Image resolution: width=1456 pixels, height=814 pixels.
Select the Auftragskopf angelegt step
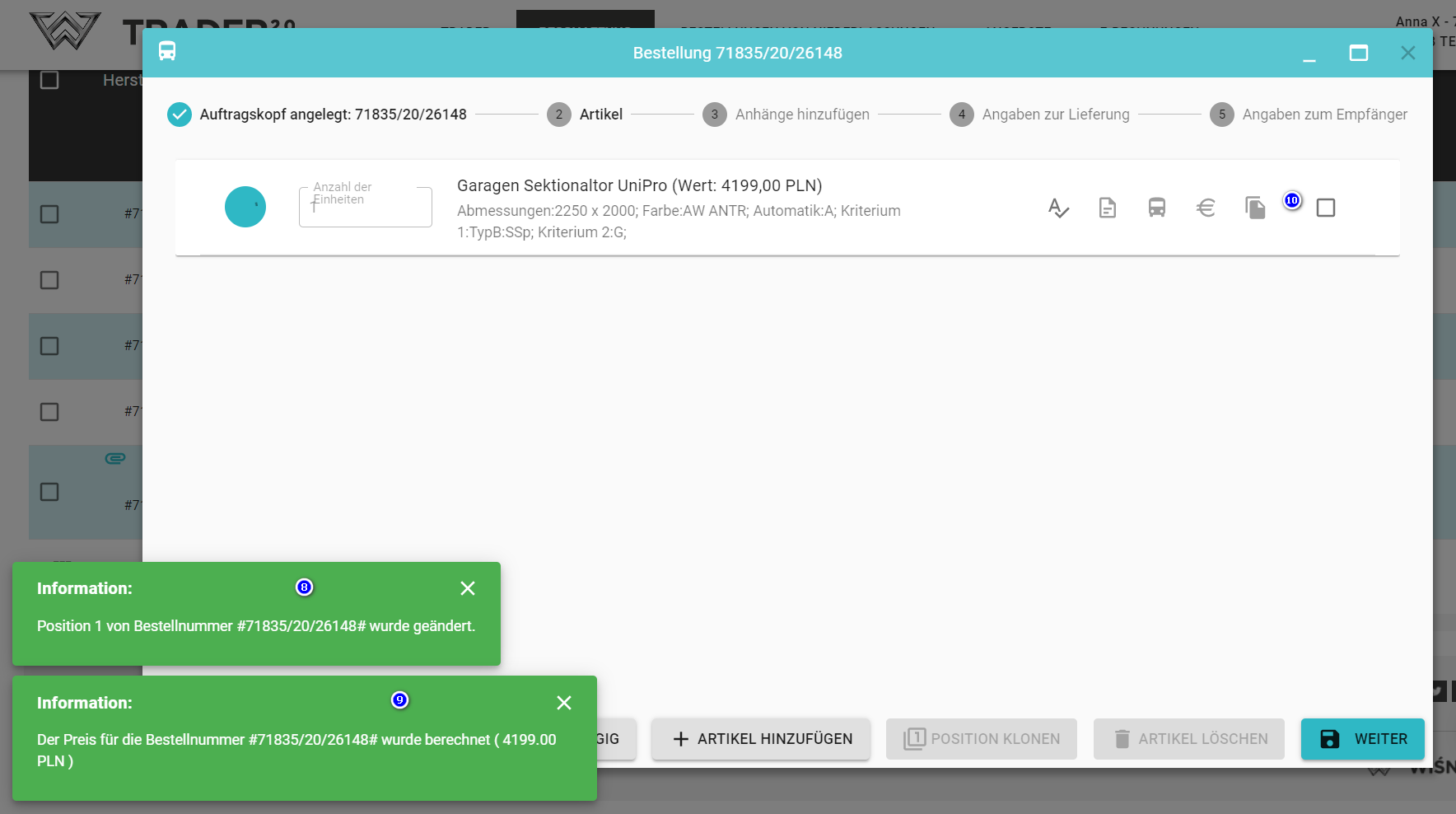point(317,115)
